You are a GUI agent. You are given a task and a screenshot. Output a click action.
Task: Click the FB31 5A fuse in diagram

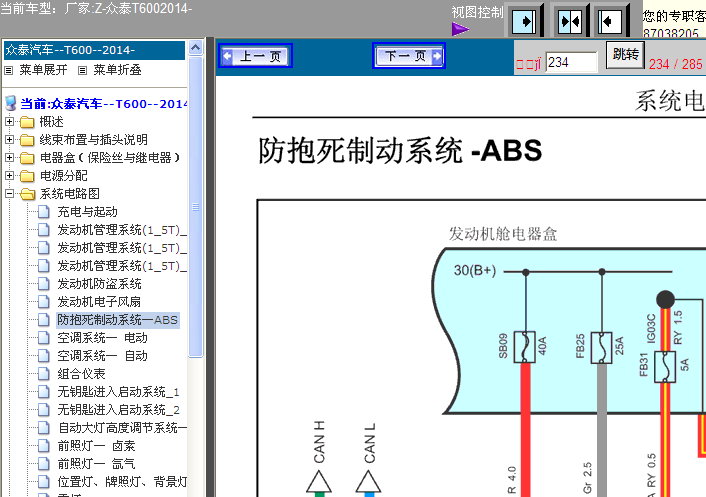[665, 366]
